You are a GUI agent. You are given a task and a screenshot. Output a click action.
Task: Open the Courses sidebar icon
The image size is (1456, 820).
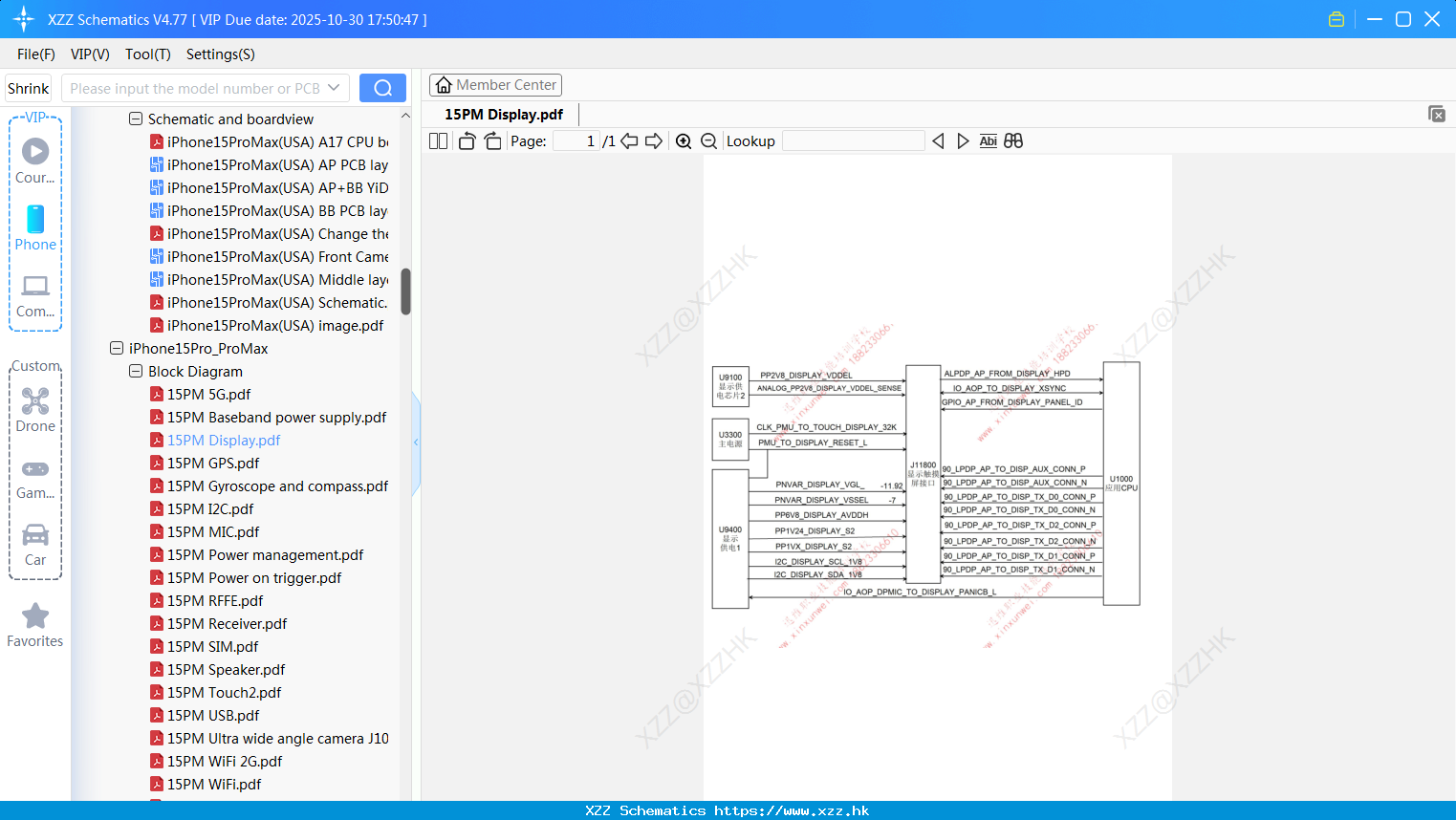(35, 162)
